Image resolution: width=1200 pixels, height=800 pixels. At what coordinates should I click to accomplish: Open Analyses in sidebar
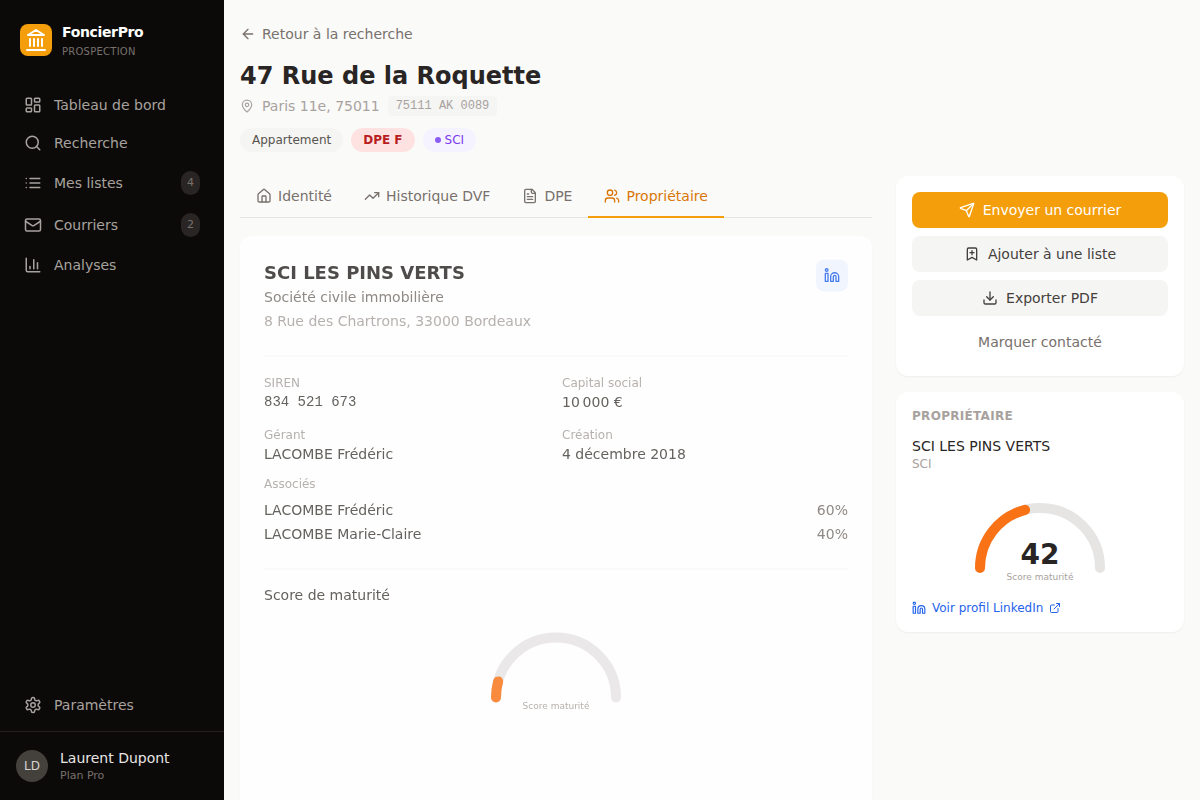[112, 265]
